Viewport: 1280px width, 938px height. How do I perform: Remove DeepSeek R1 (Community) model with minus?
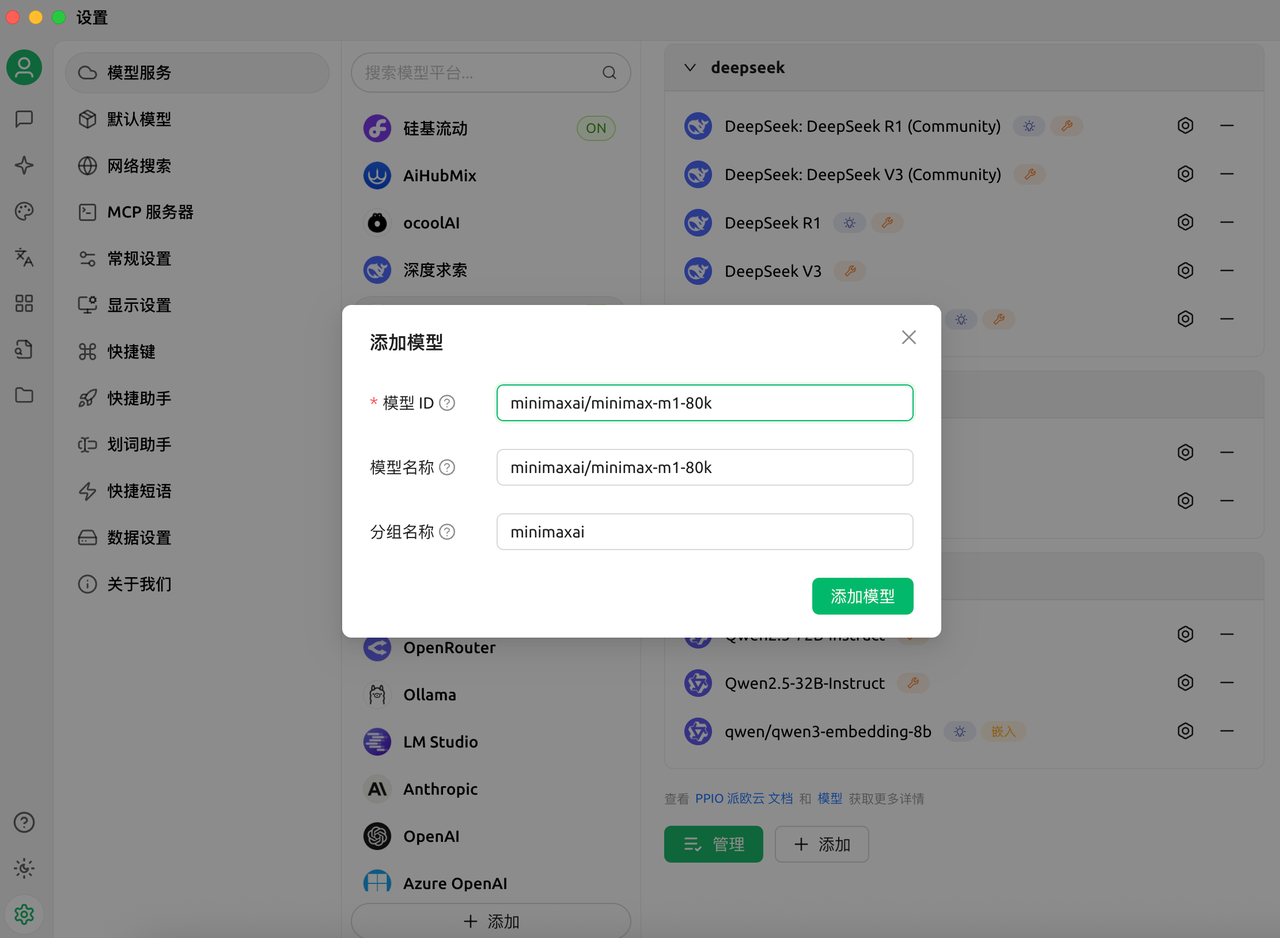tap(1227, 126)
